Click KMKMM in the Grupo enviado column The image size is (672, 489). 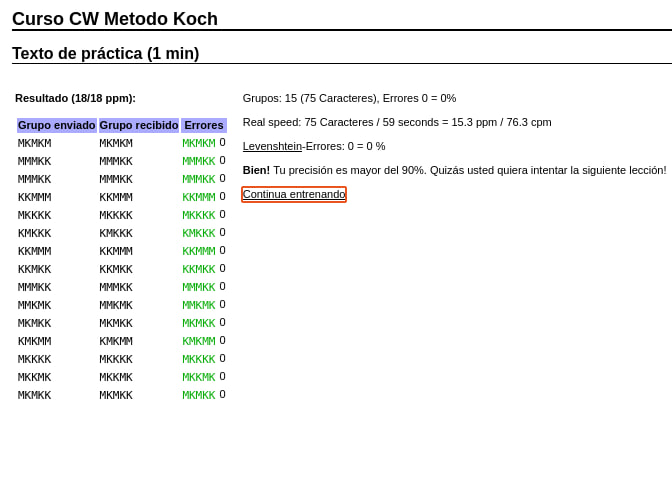coord(34,341)
